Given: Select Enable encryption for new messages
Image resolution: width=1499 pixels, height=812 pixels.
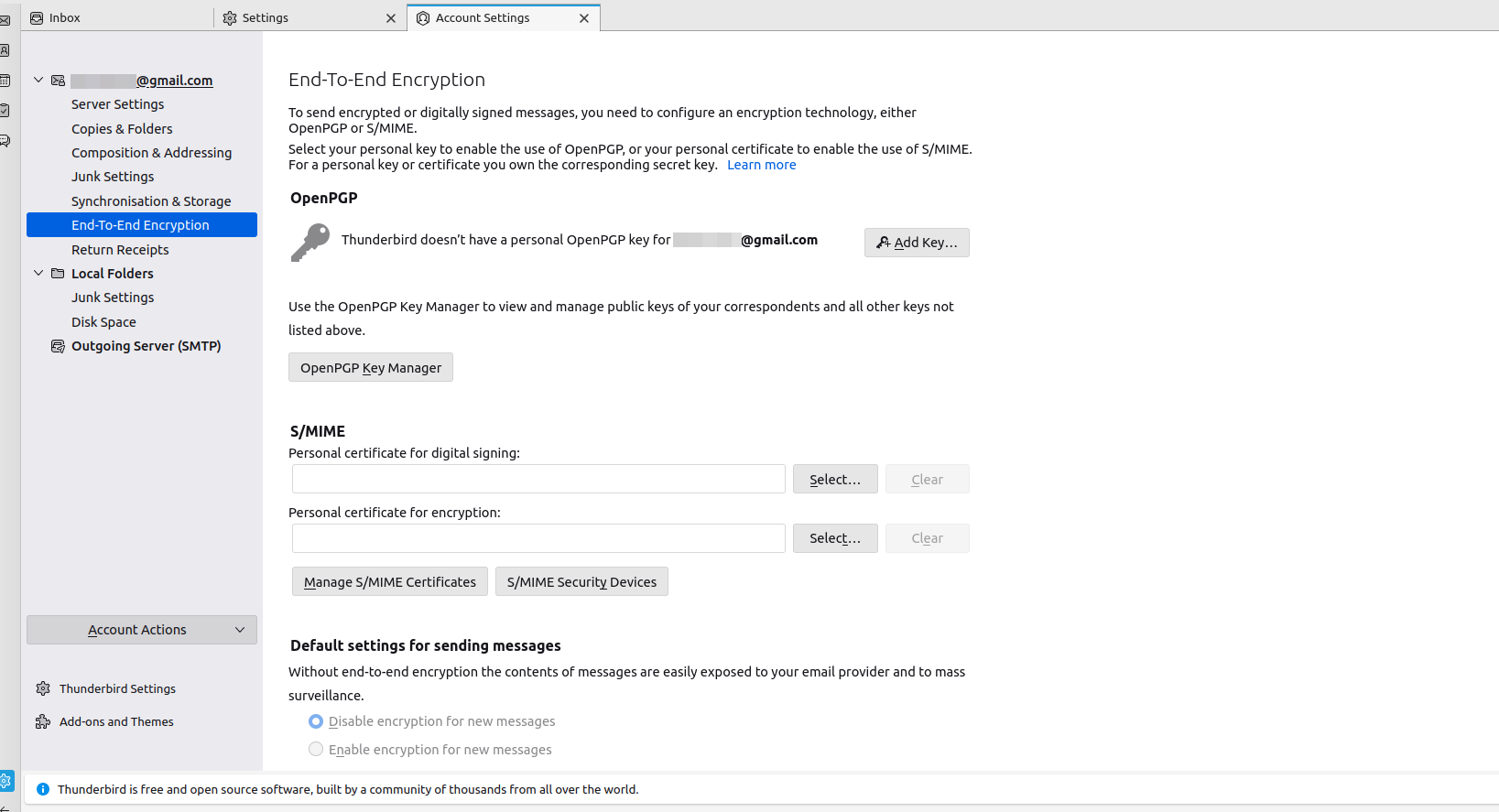Looking at the screenshot, I should (x=316, y=749).
